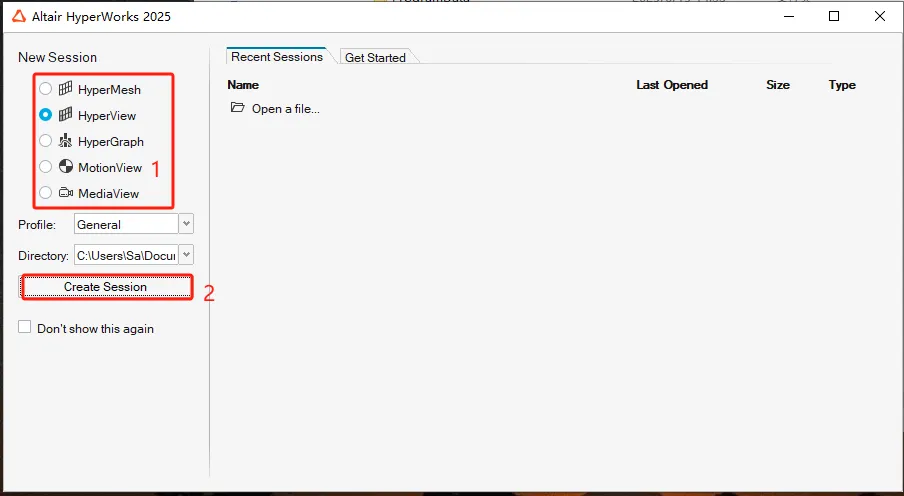Click the open folder icon
The height and width of the screenshot is (496, 904).
click(x=238, y=107)
